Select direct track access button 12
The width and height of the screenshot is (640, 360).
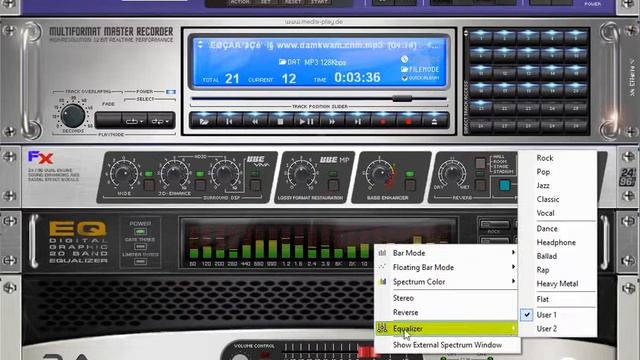click(x=504, y=72)
